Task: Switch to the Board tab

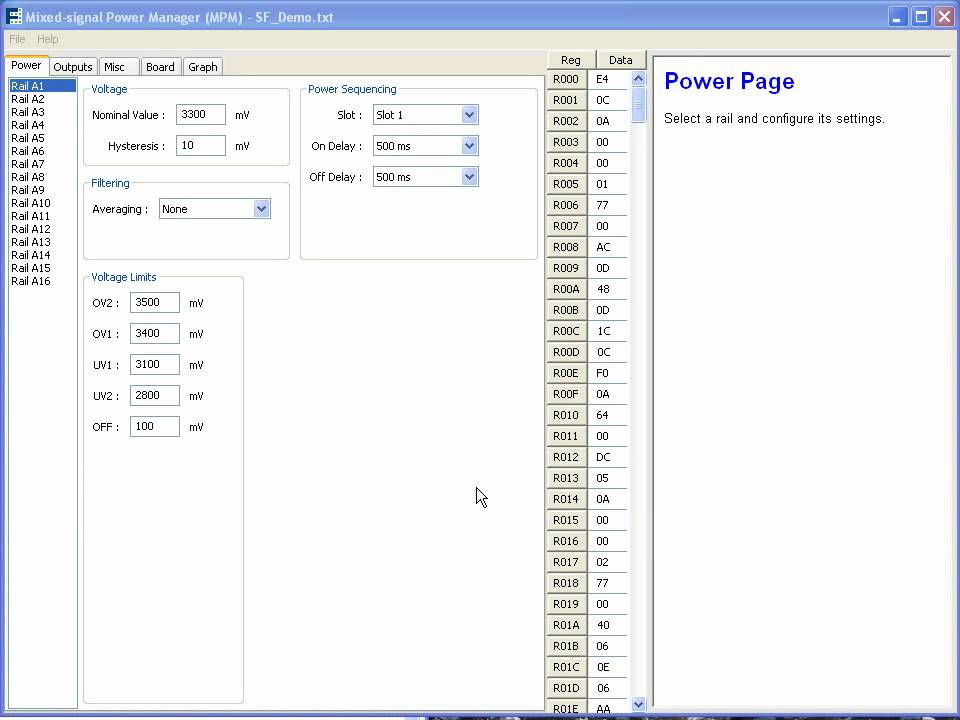Action: coord(160,67)
